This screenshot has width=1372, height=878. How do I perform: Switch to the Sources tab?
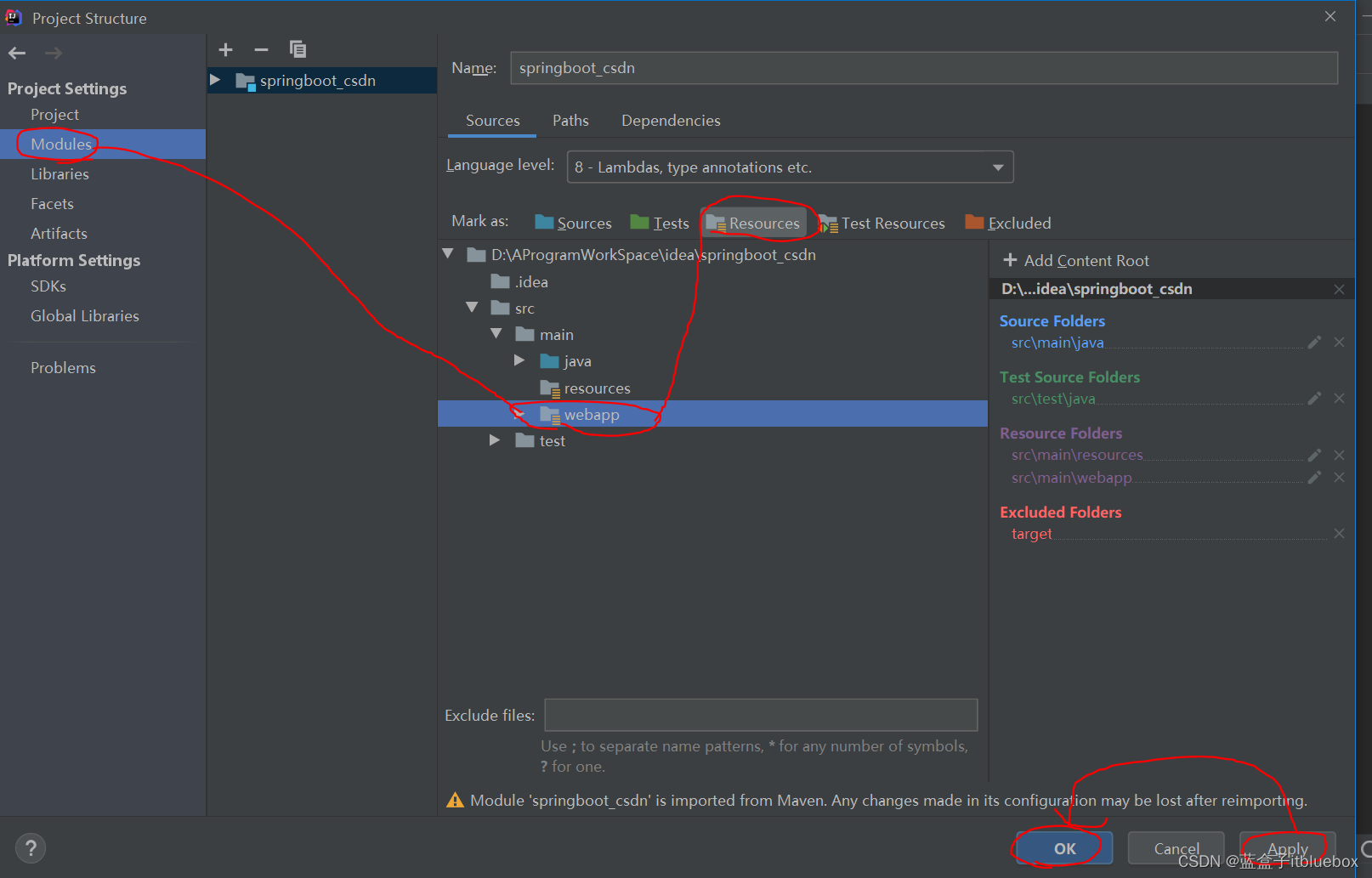click(x=492, y=121)
